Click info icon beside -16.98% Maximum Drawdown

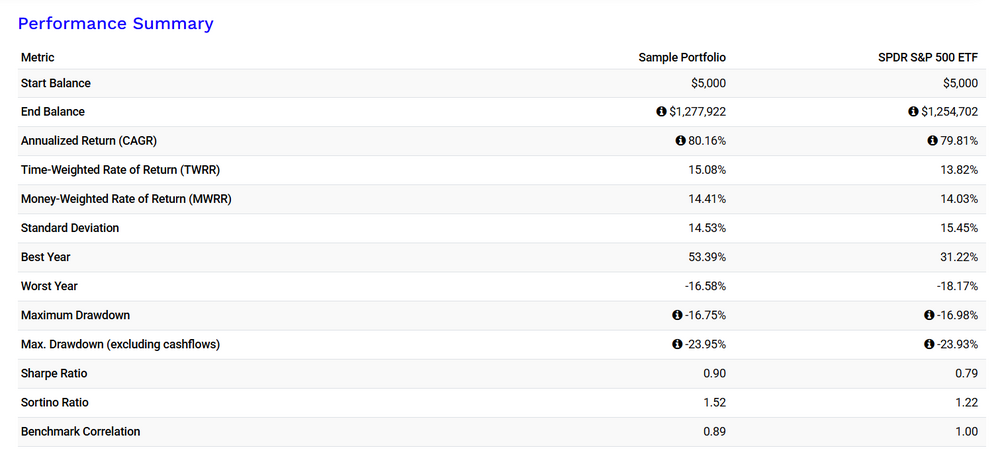coord(930,315)
